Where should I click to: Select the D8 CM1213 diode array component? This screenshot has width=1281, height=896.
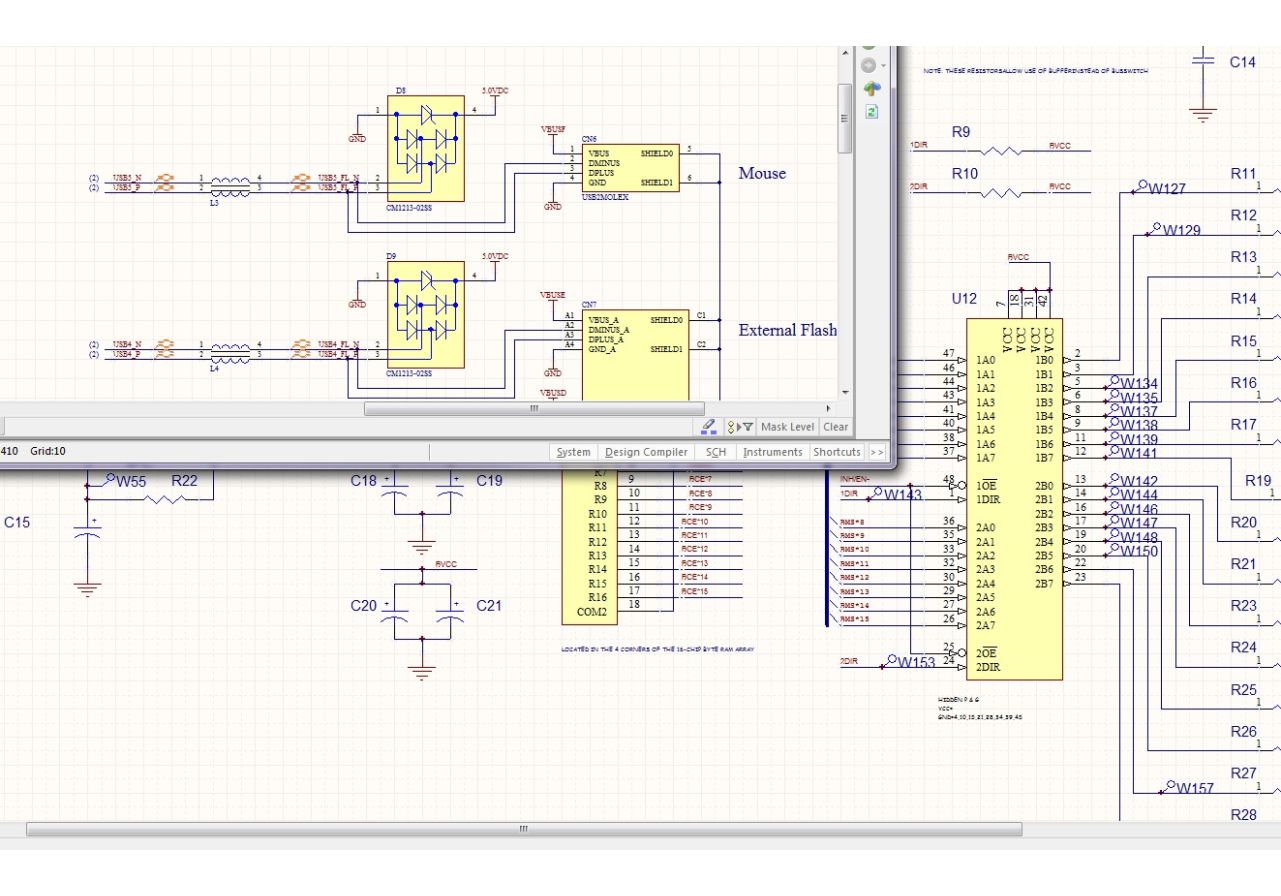point(426,148)
